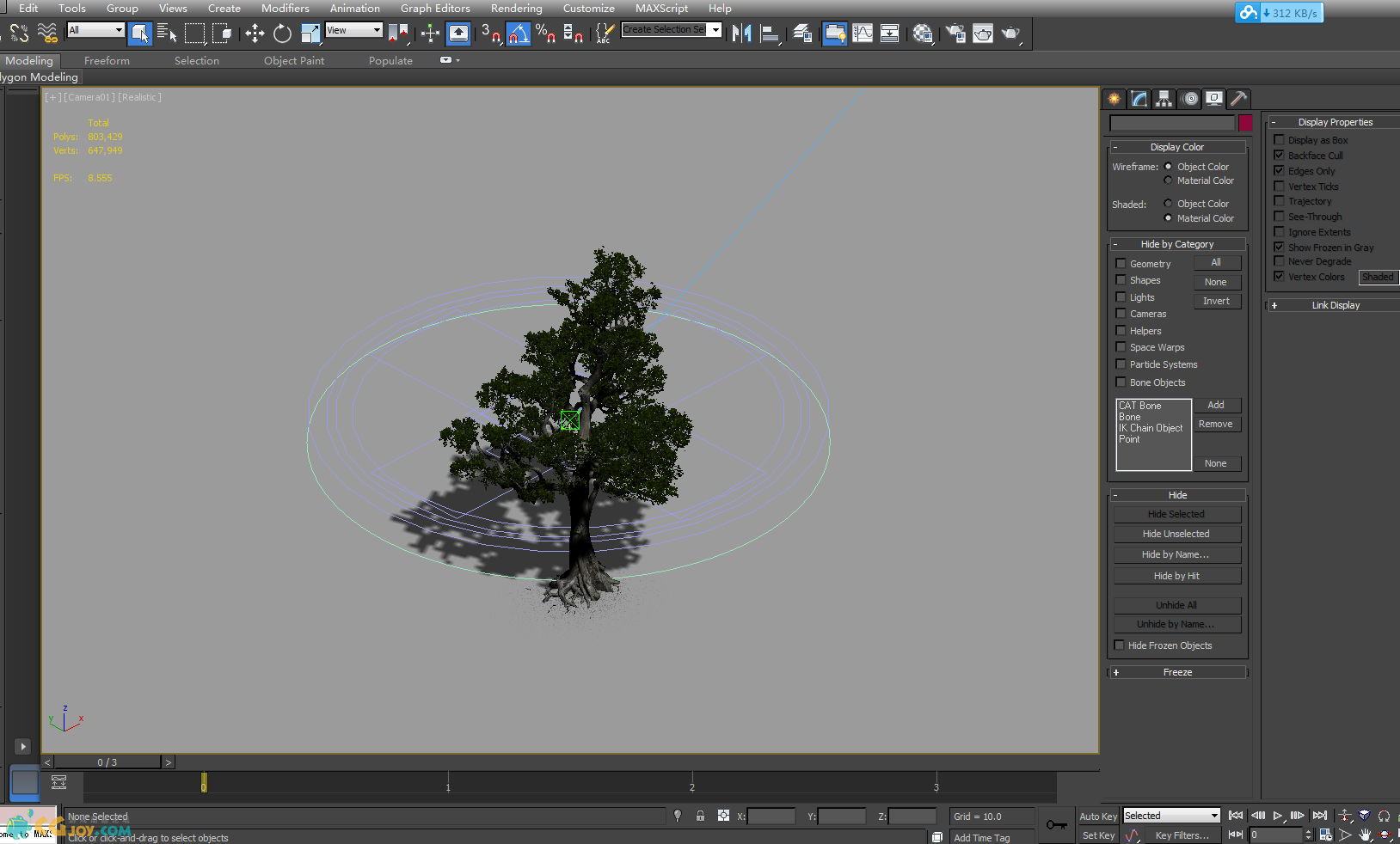
Task: Expand the Link Display rollout
Action: coord(1335,305)
